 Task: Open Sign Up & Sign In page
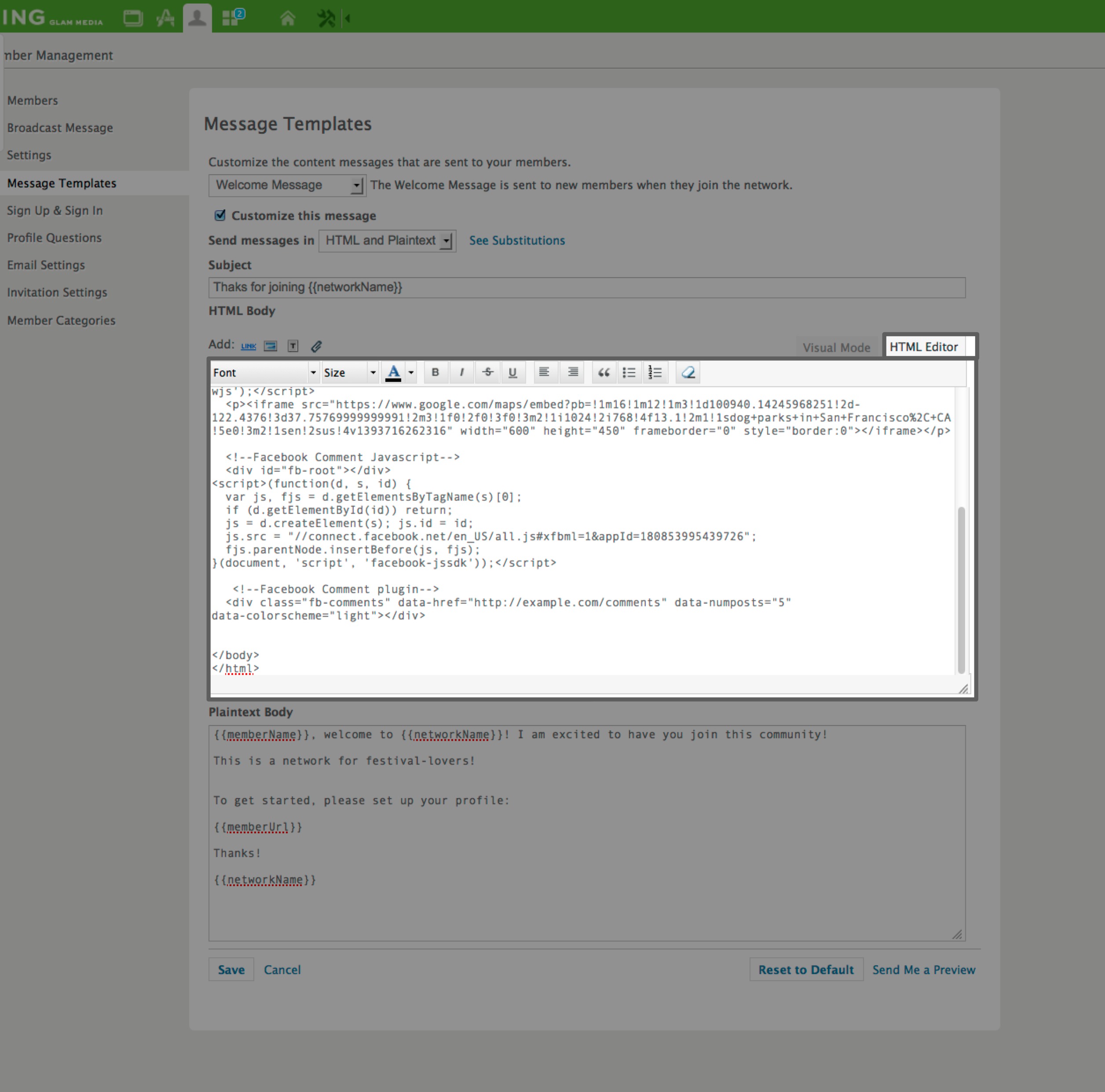tap(55, 210)
